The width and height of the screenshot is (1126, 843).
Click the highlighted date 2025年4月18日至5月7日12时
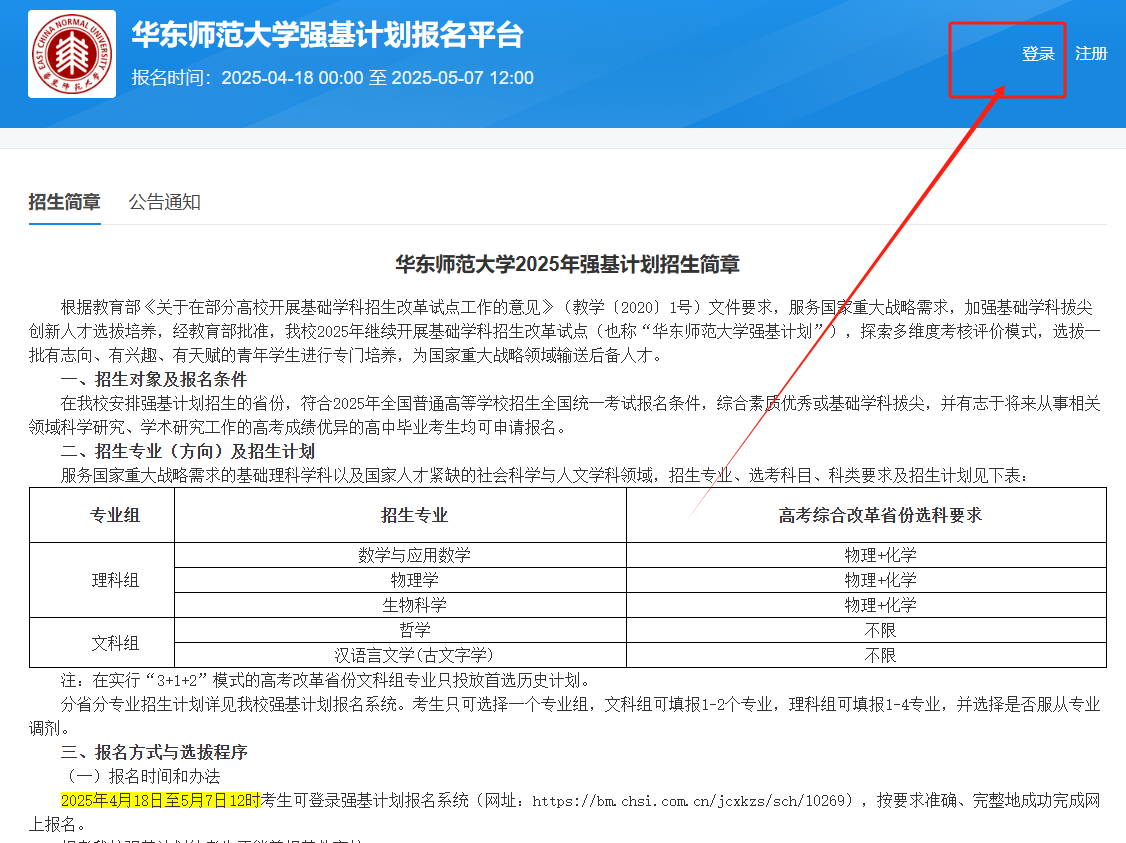[160, 800]
